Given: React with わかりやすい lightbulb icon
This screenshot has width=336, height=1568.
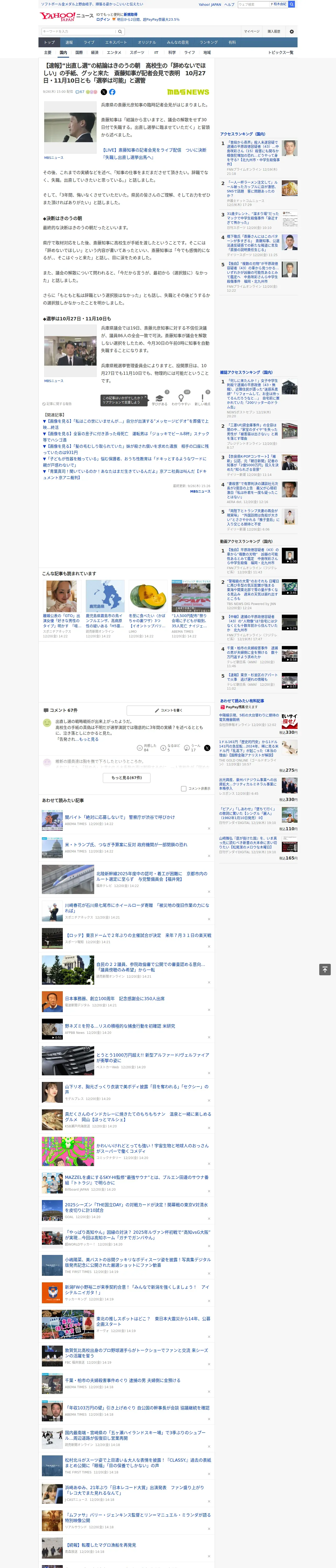Looking at the screenshot, I should pos(181,398).
